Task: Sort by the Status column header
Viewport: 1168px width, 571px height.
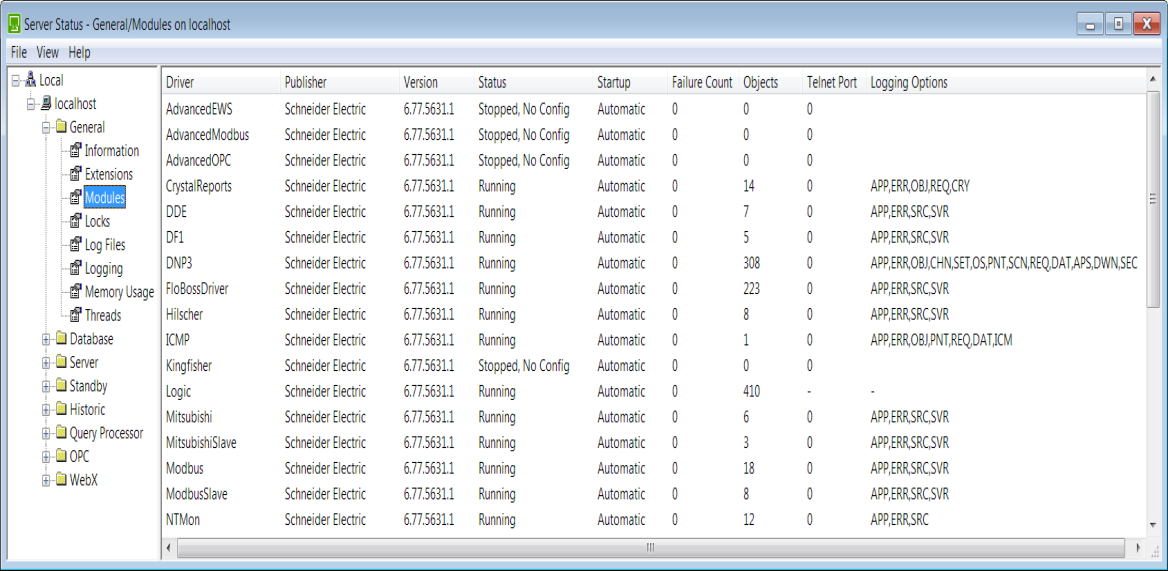Action: [533, 83]
